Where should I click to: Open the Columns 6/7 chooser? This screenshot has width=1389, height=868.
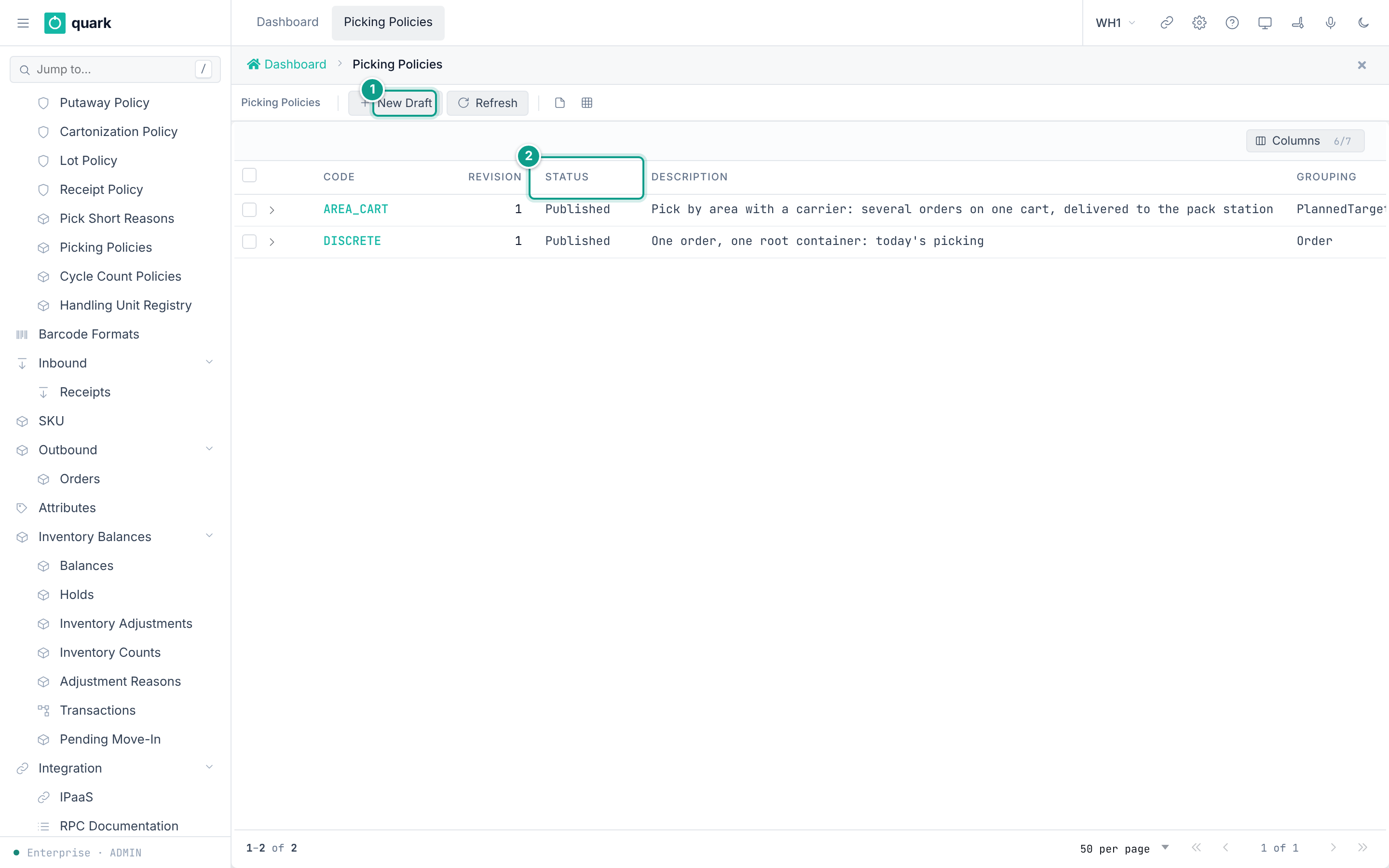pyautogui.click(x=1305, y=141)
